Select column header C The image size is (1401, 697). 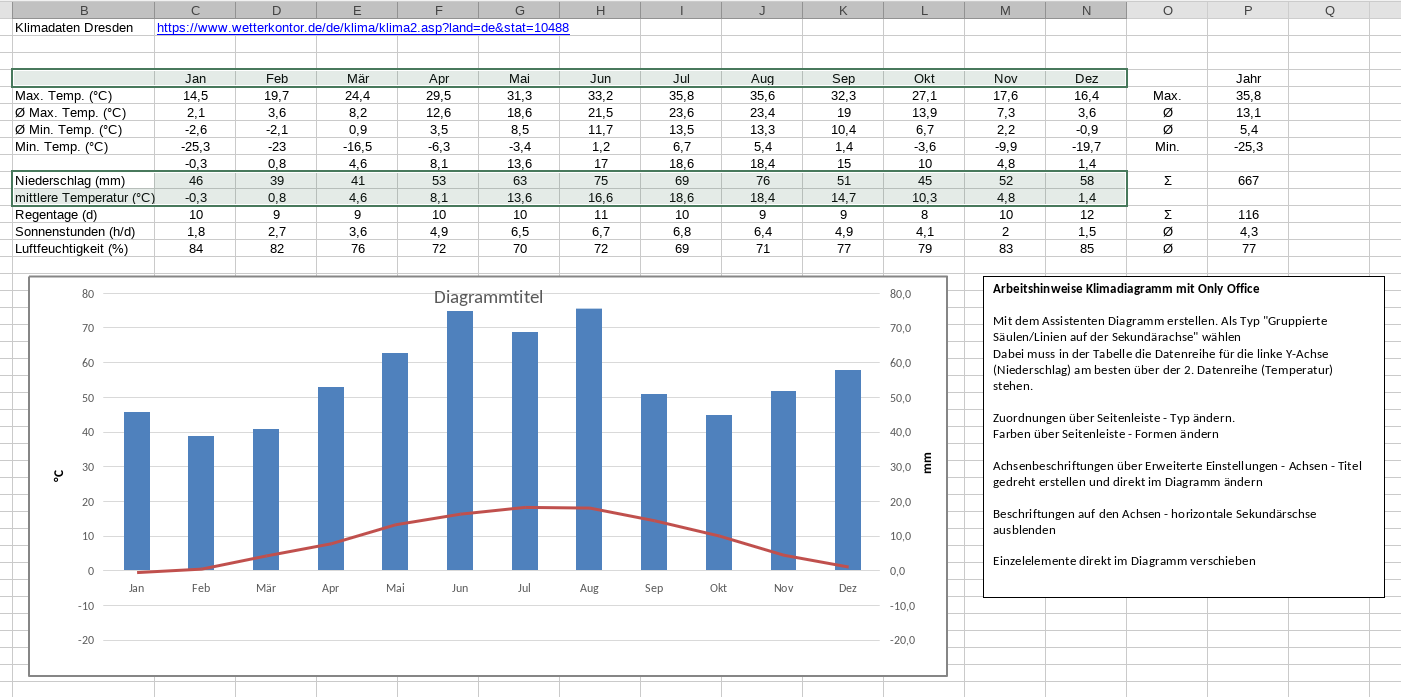point(195,10)
